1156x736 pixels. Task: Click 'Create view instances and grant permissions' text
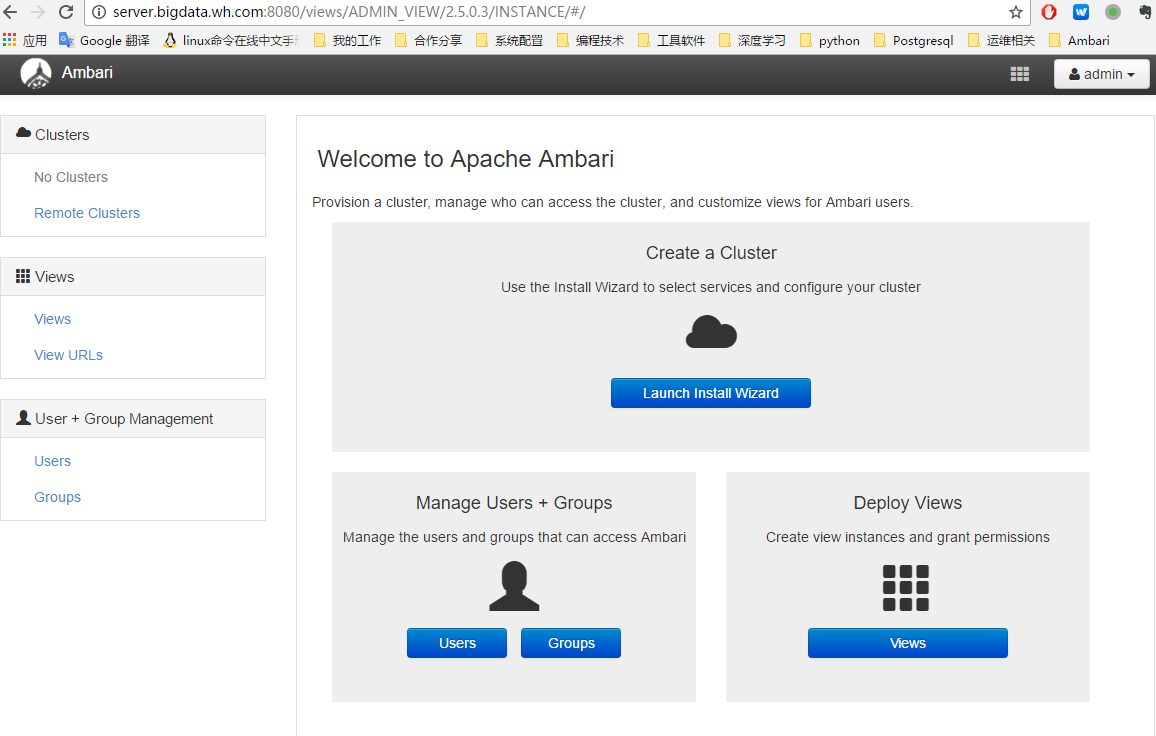(x=908, y=538)
